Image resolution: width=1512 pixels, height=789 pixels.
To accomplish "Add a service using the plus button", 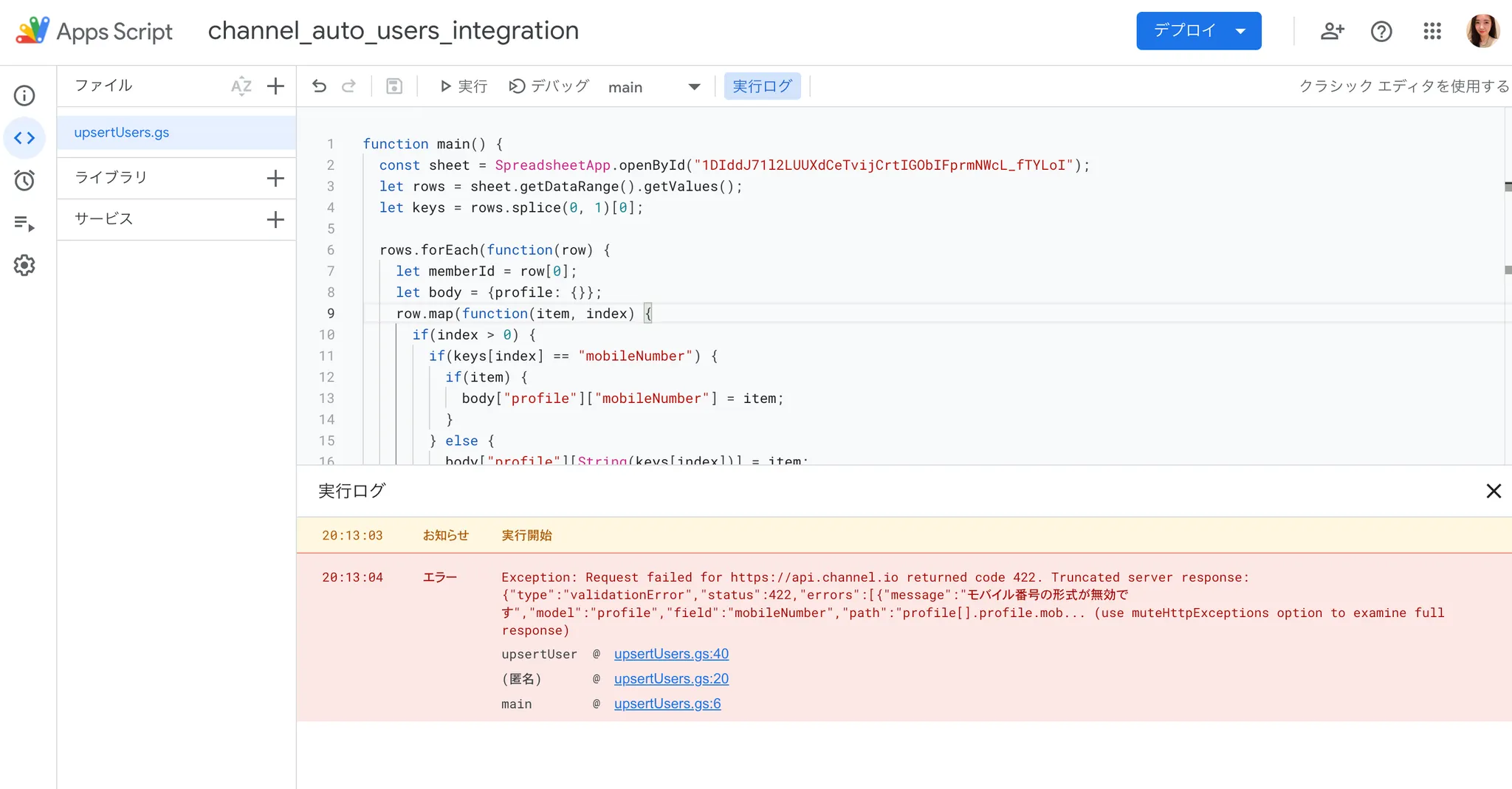I will 275,219.
